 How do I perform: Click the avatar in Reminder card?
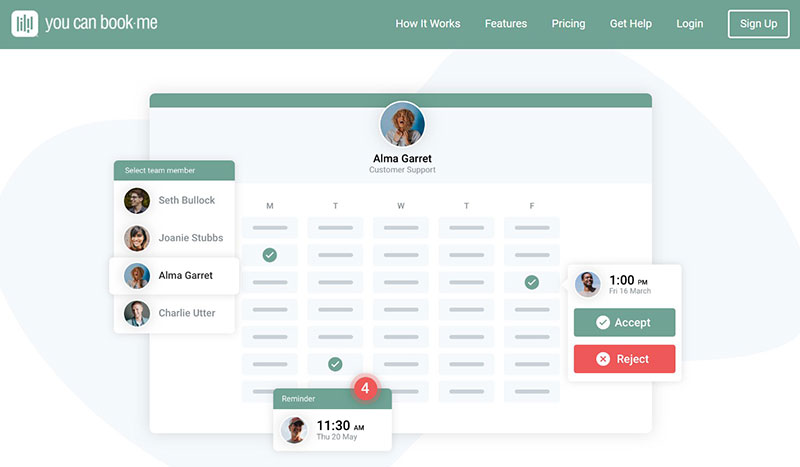(x=294, y=430)
